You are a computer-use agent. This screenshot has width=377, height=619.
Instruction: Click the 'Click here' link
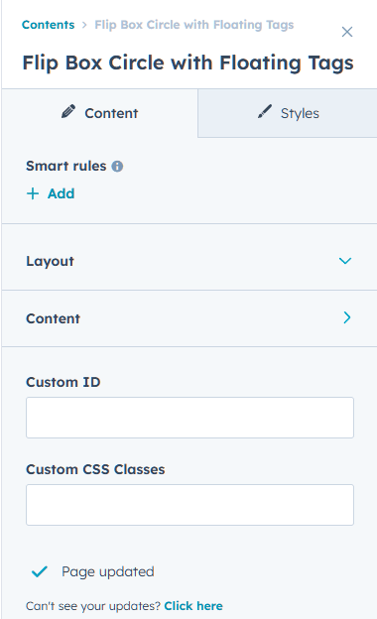tap(193, 606)
